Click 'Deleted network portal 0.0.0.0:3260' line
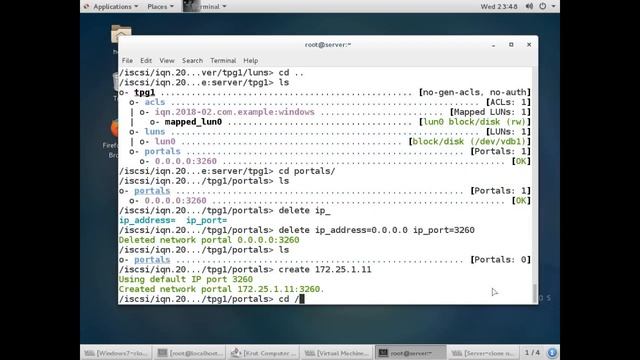Image resolution: width=640 pixels, height=360 pixels. [209, 240]
